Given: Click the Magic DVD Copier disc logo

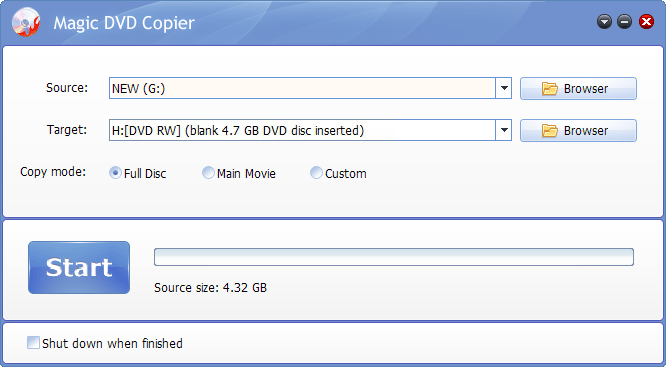Looking at the screenshot, I should click(26, 22).
